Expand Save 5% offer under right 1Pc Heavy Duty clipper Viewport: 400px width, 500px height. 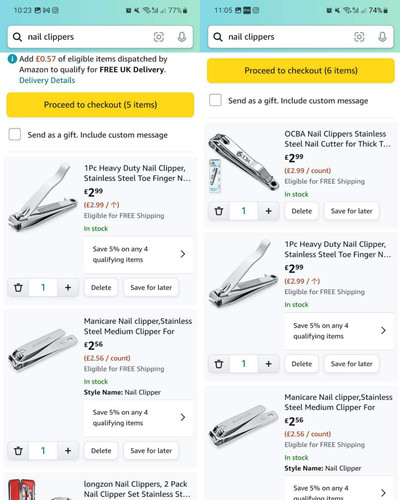click(x=339, y=331)
